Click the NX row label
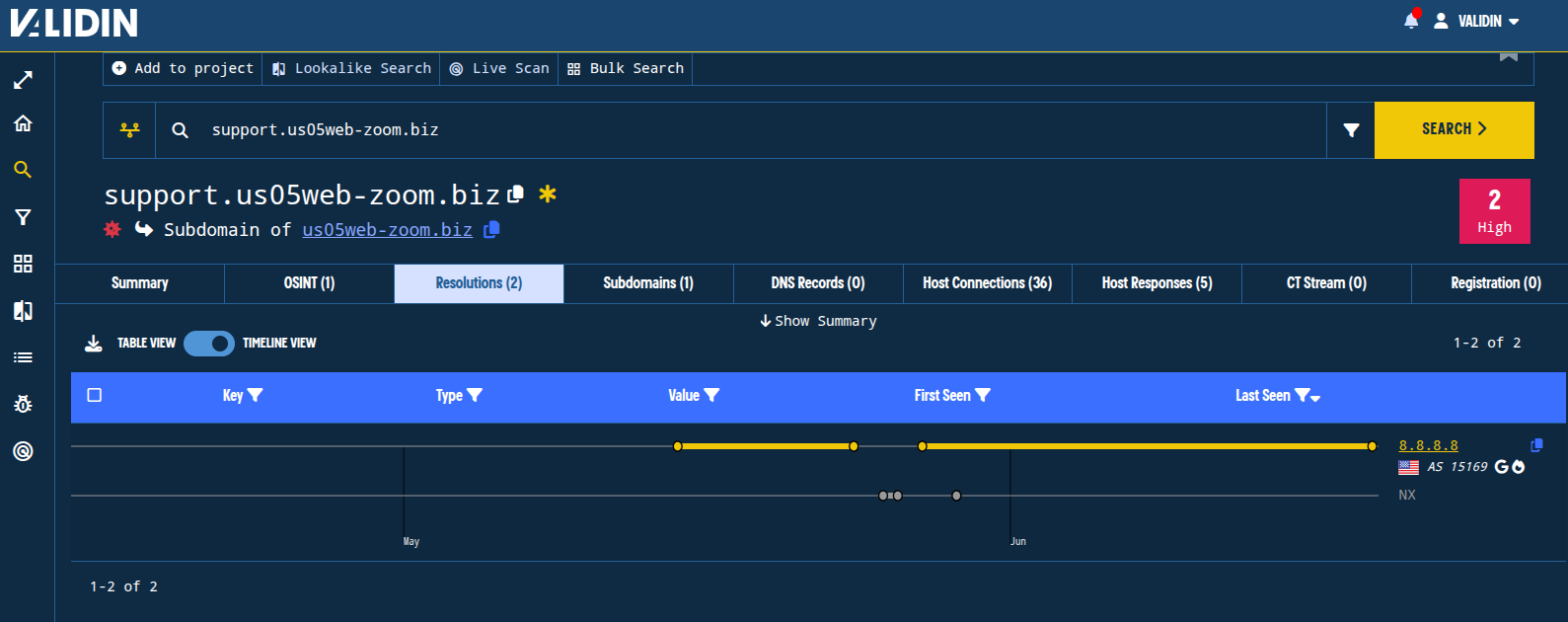 pyautogui.click(x=1407, y=495)
